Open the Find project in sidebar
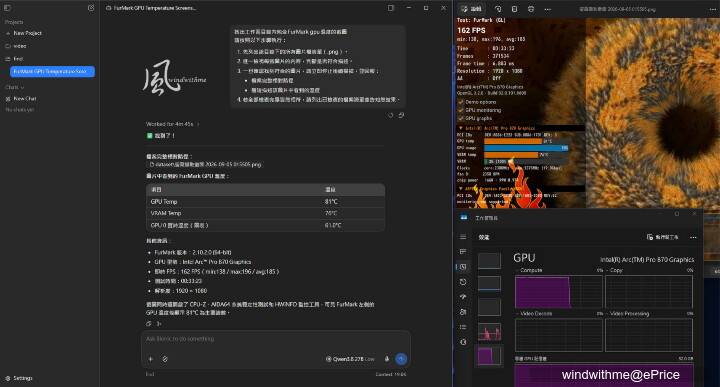This screenshot has width=720, height=387. (14, 59)
